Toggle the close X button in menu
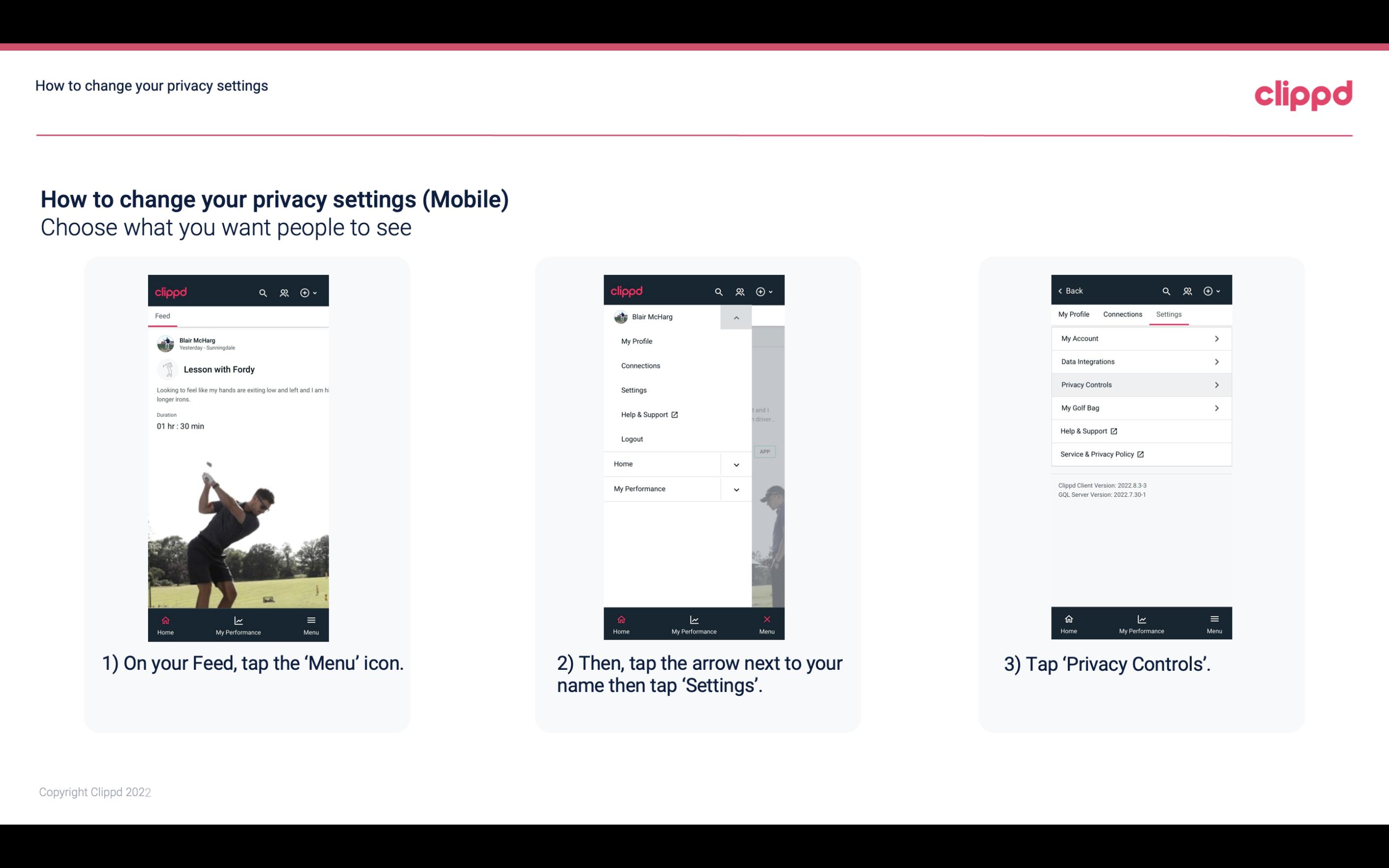1389x868 pixels. click(x=765, y=619)
